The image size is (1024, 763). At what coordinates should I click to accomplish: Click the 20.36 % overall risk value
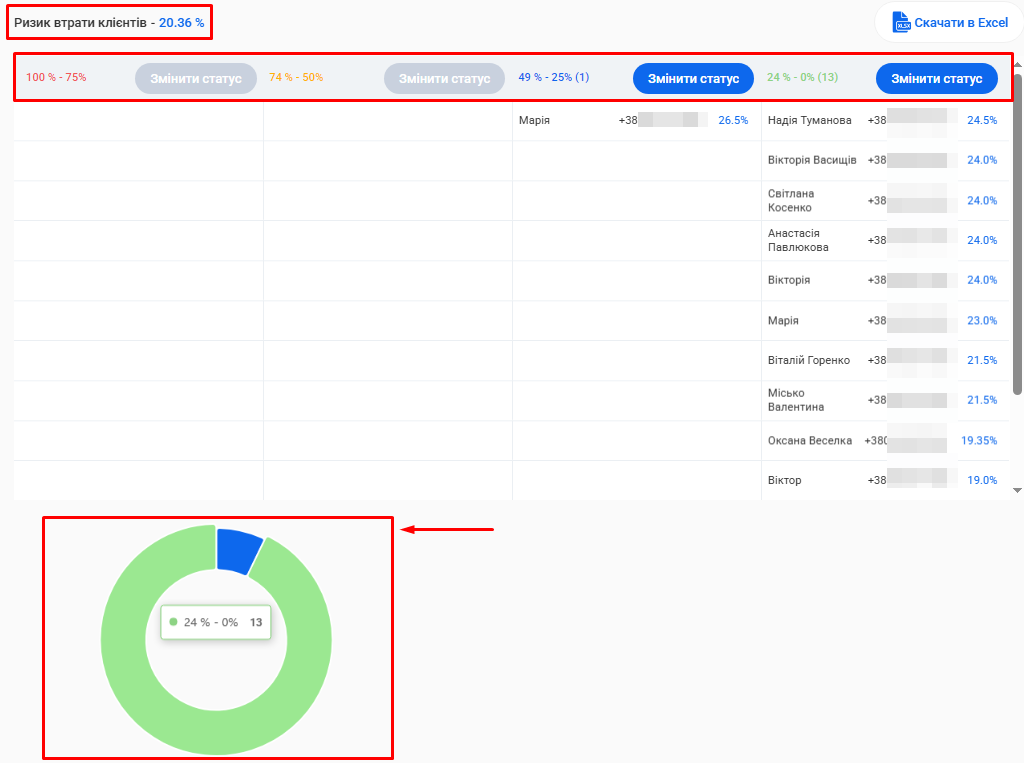tap(181, 22)
